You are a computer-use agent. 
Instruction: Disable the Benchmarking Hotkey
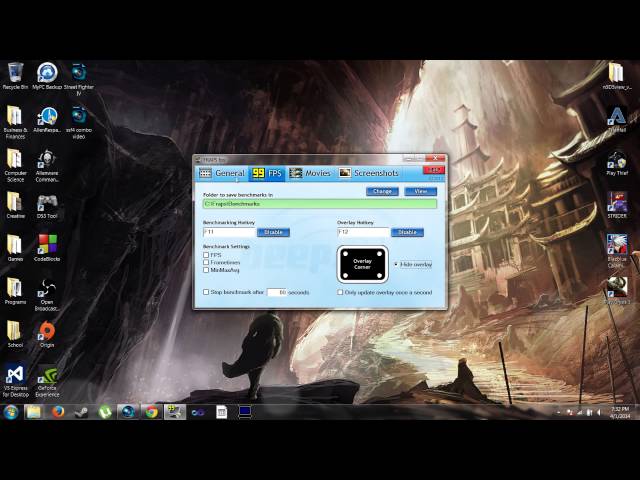(x=273, y=232)
